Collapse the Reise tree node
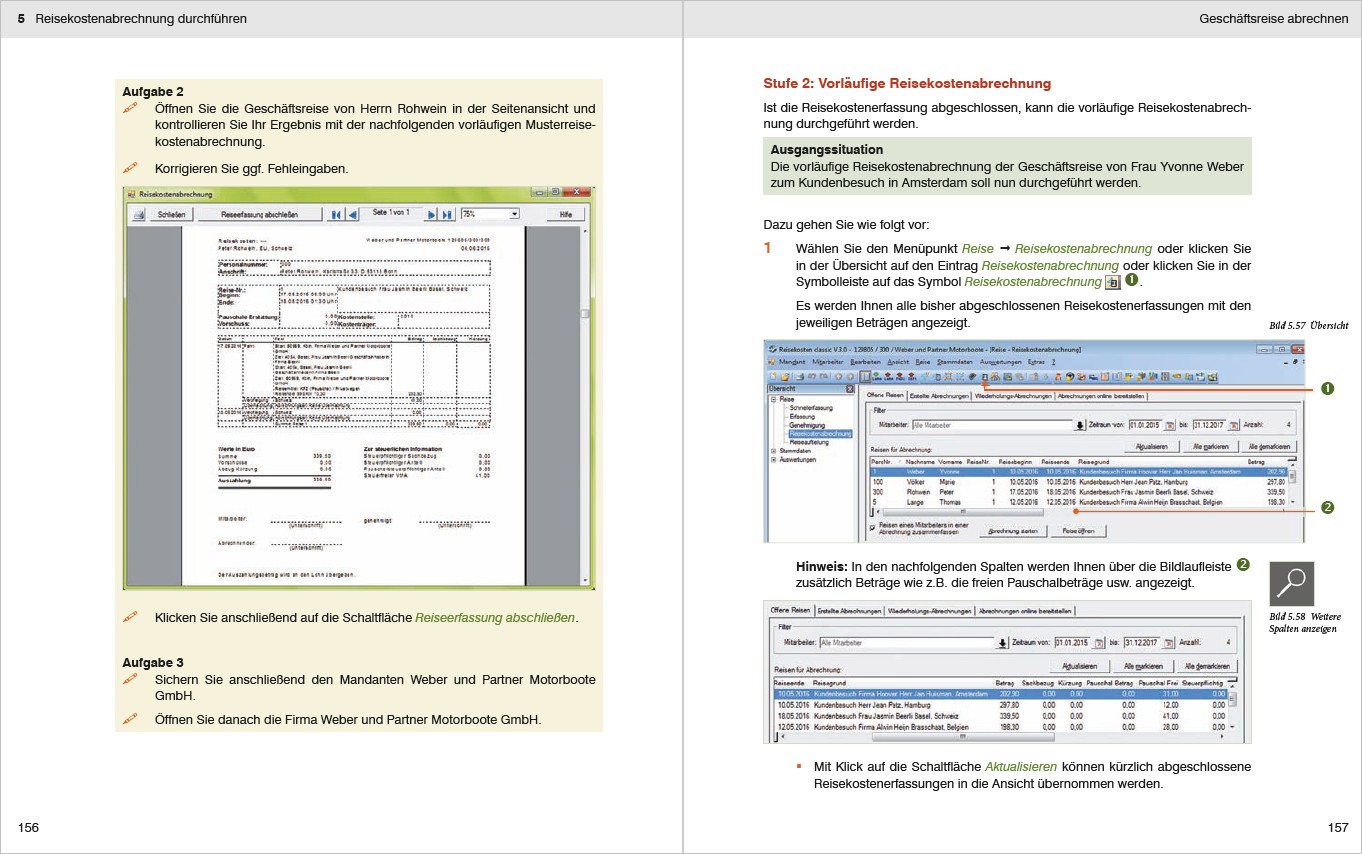Viewport: 1362px width, 854px height. 773,399
